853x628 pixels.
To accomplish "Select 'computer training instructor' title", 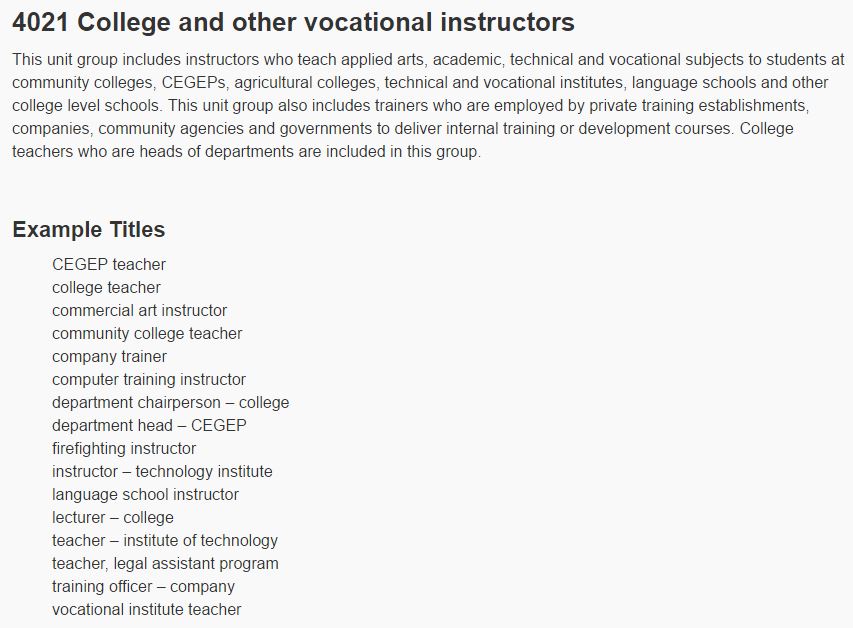I will [x=149, y=379].
